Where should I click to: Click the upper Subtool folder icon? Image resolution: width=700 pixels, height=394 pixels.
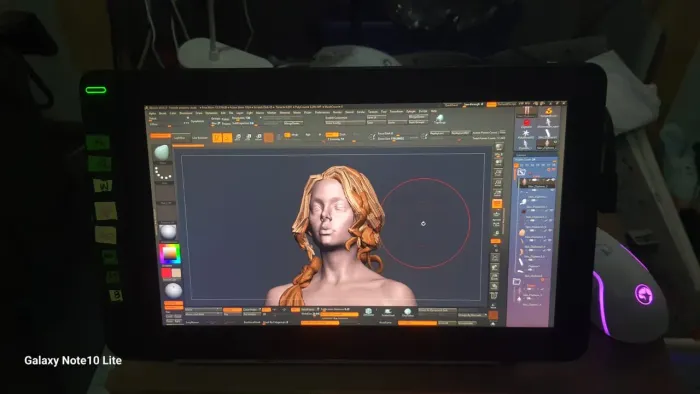(521, 172)
